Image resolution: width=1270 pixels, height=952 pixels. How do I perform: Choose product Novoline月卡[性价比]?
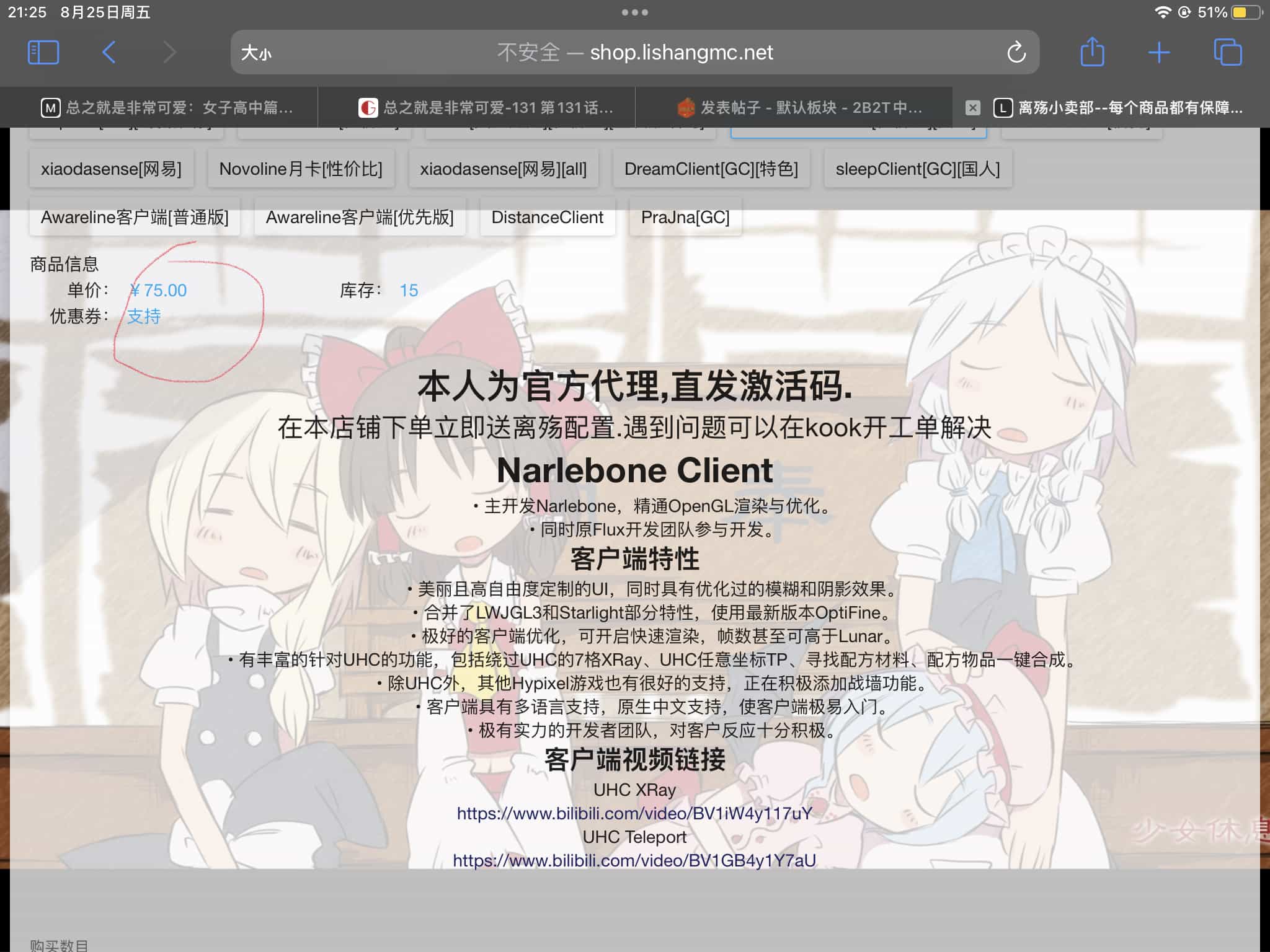(x=301, y=169)
